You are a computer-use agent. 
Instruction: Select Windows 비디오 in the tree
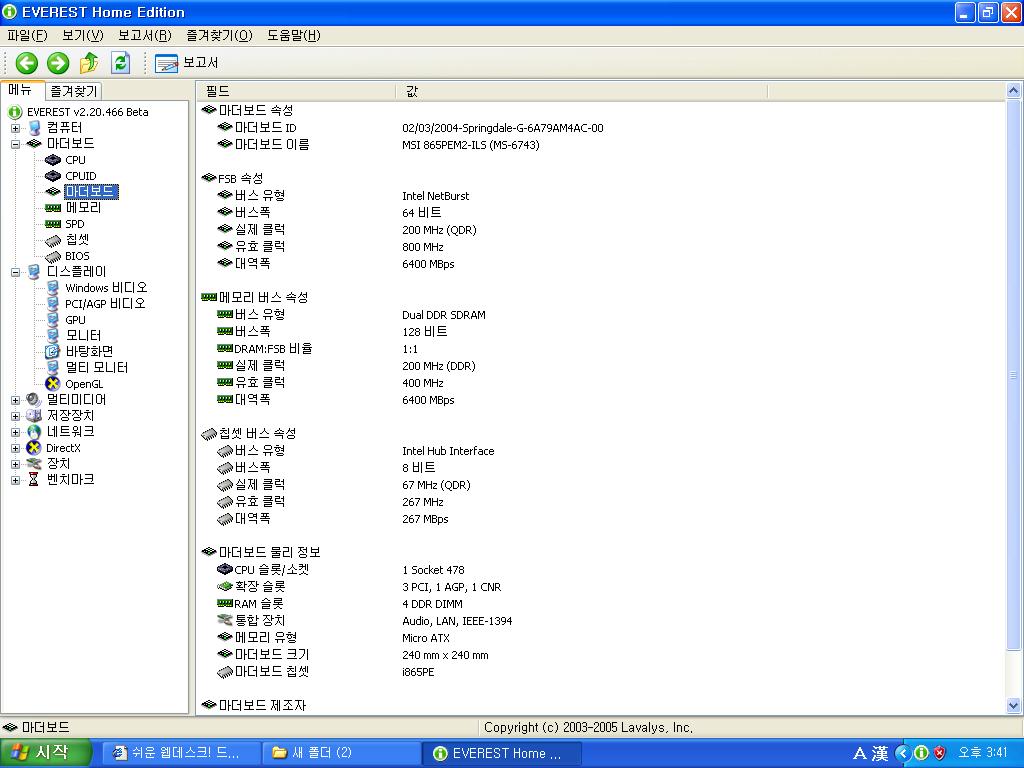(106, 288)
